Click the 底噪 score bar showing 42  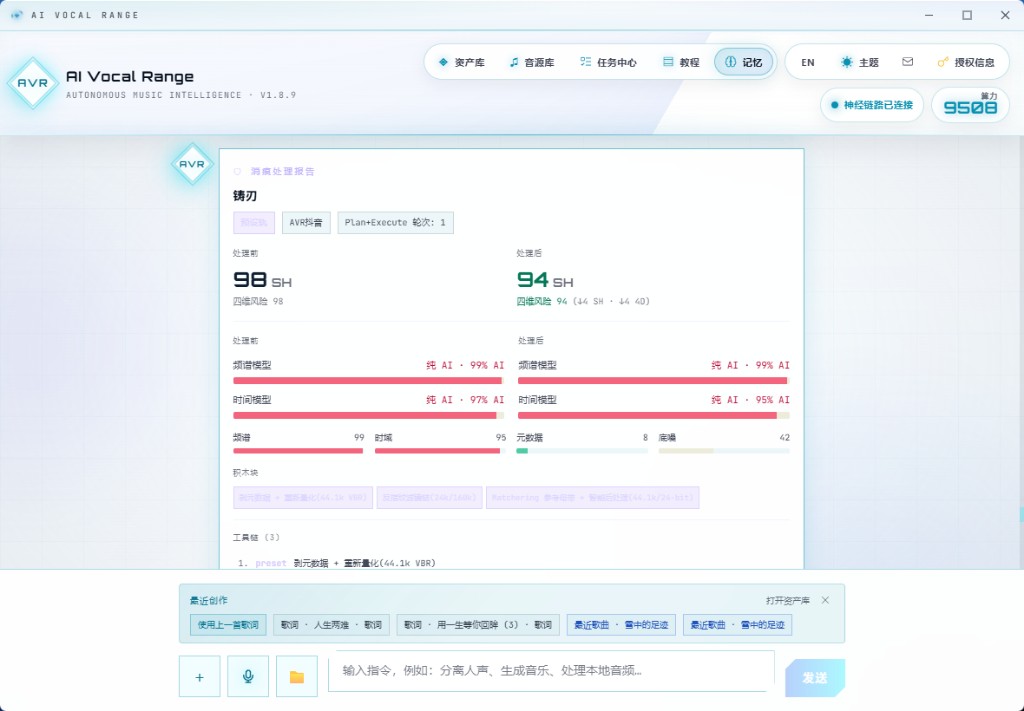724,450
